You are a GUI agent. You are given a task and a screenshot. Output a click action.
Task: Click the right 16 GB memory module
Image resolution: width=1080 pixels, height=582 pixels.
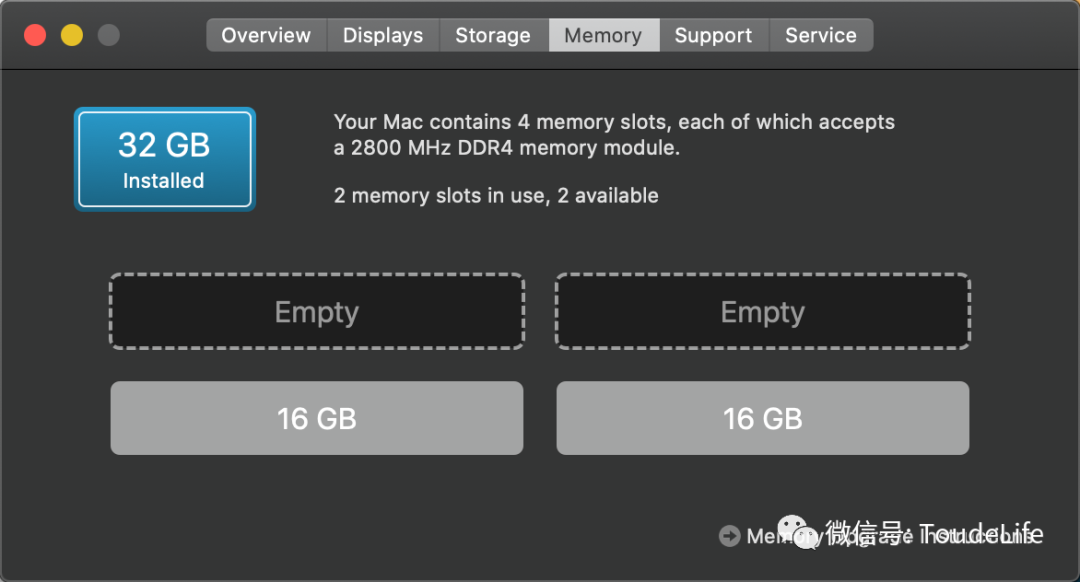click(x=762, y=418)
